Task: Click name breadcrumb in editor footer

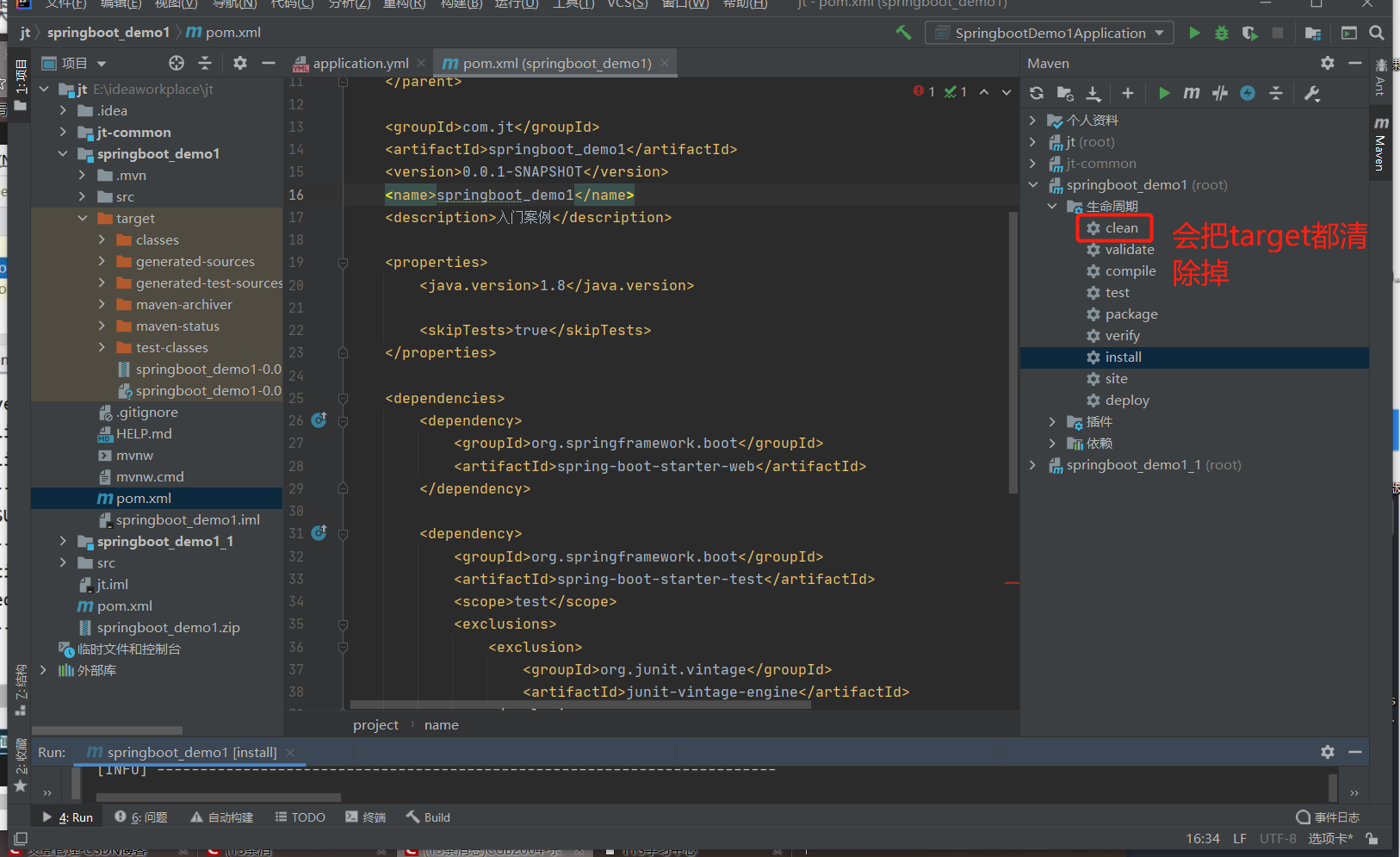Action: coord(441,724)
